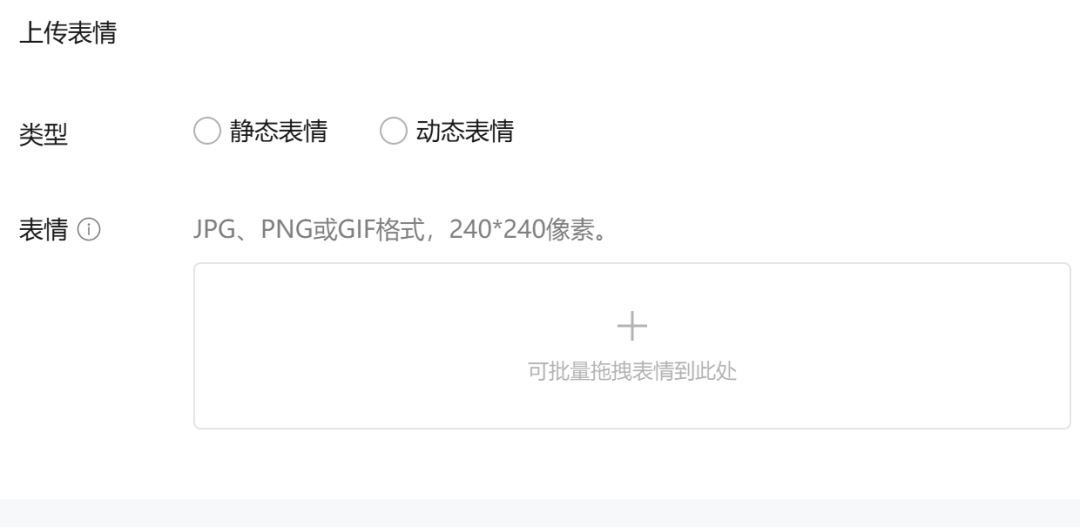
Task: Select the 静态表情 radio button
Action: tap(207, 131)
